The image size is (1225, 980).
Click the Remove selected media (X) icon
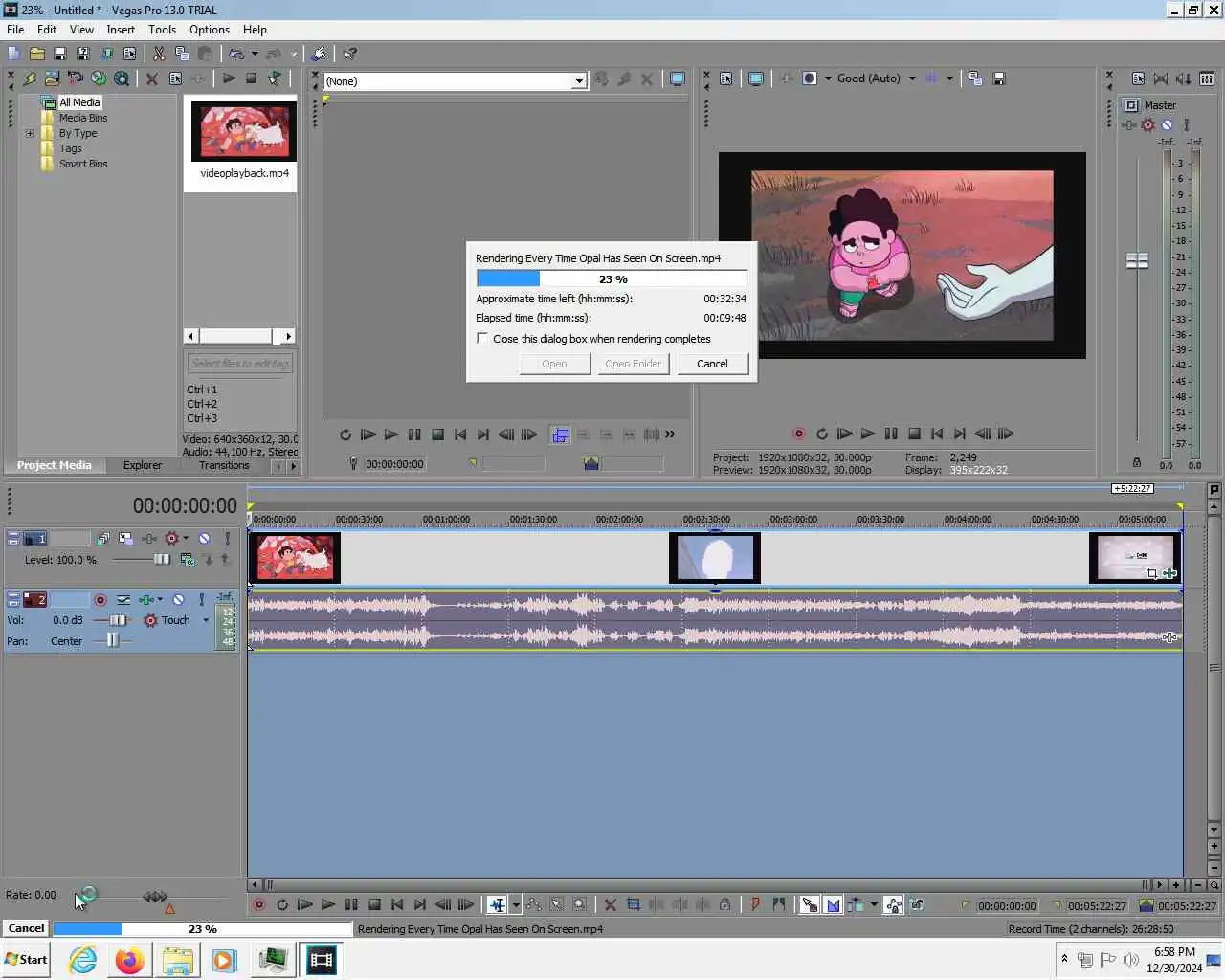coord(151,78)
